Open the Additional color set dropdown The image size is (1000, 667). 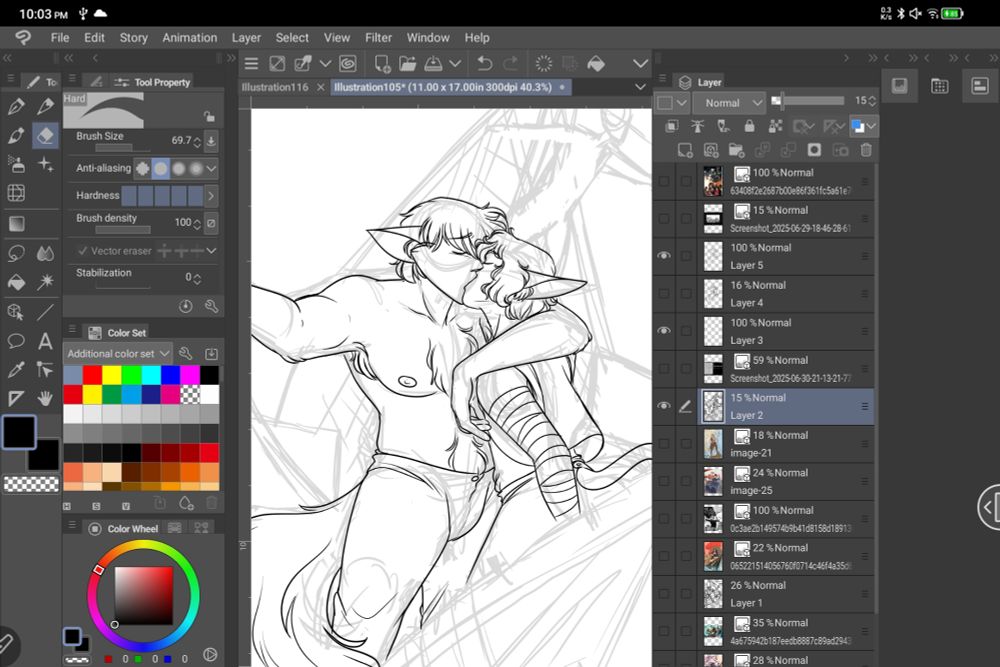pyautogui.click(x=118, y=353)
